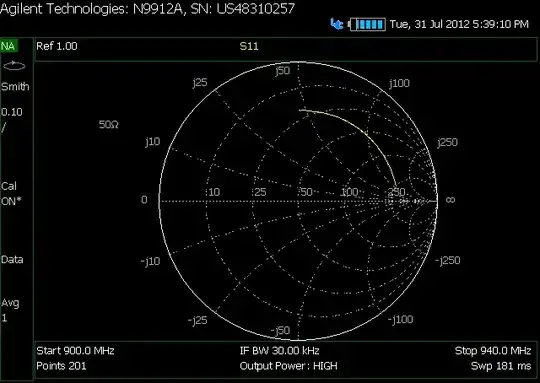The width and height of the screenshot is (540, 383).
Task: Click the Stop 940.0 MHz frequency
Action: tap(493, 351)
